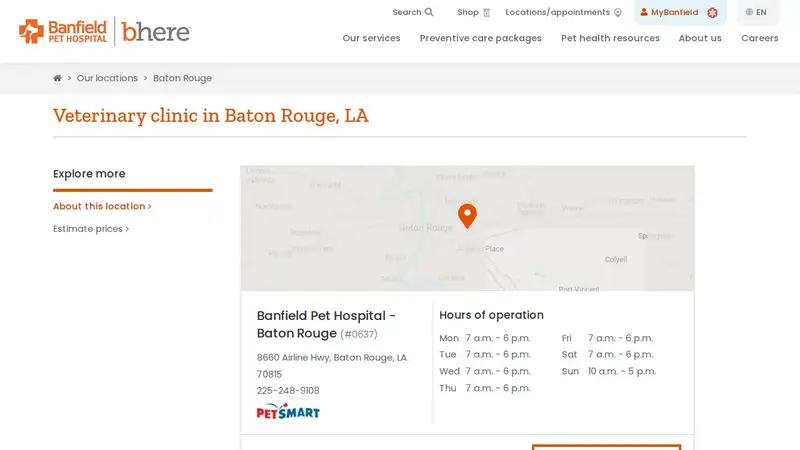Open the Estimate prices link
This screenshot has width=800, height=450.
(x=91, y=229)
